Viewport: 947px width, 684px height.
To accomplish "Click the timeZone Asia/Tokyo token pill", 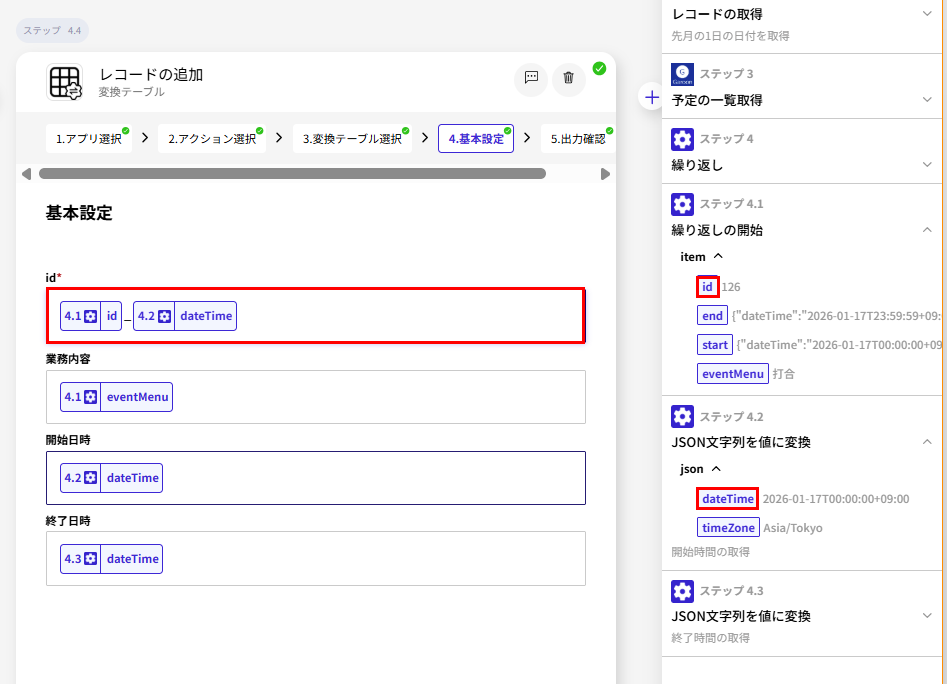I will [x=728, y=527].
